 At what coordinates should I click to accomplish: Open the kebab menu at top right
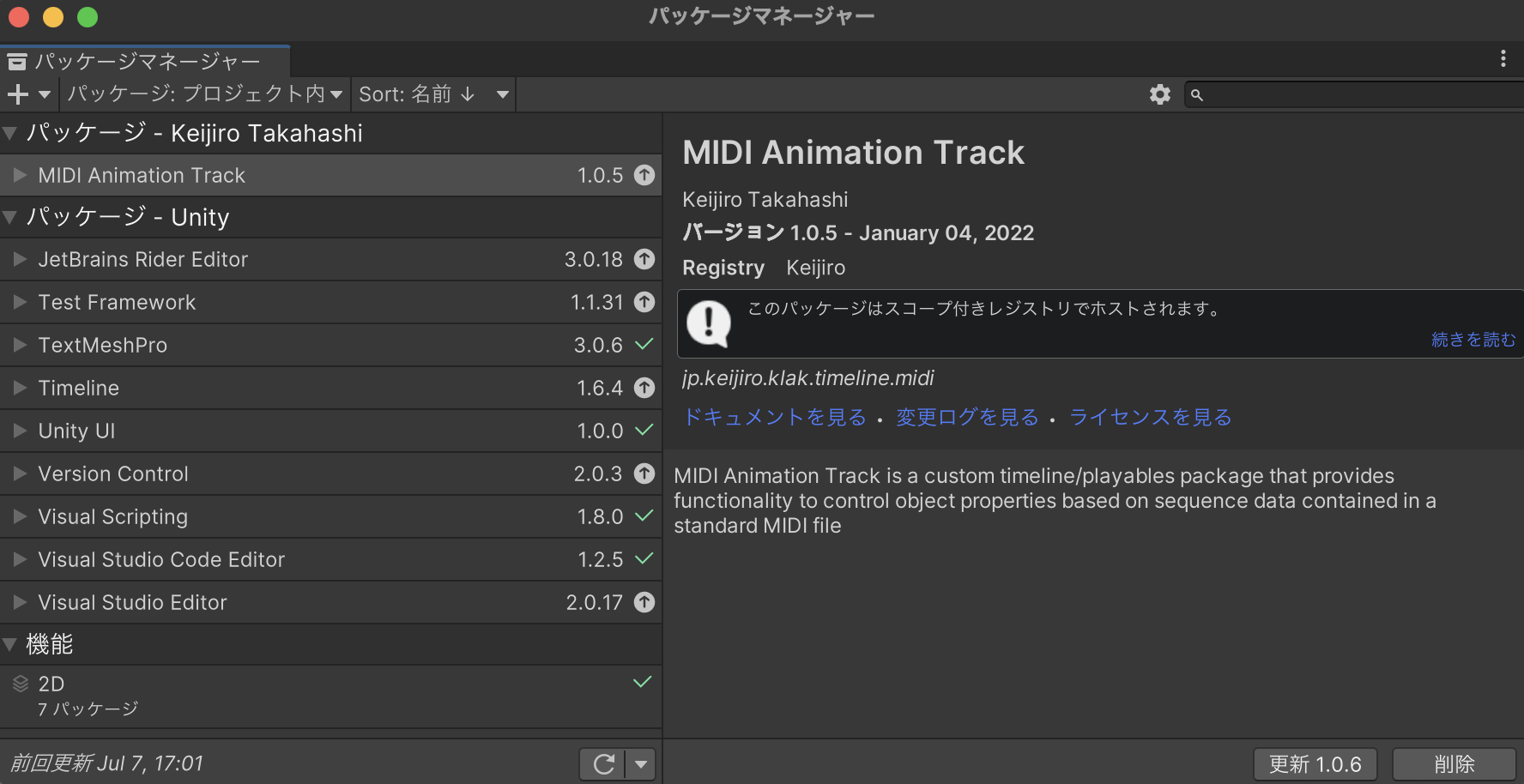1503,58
